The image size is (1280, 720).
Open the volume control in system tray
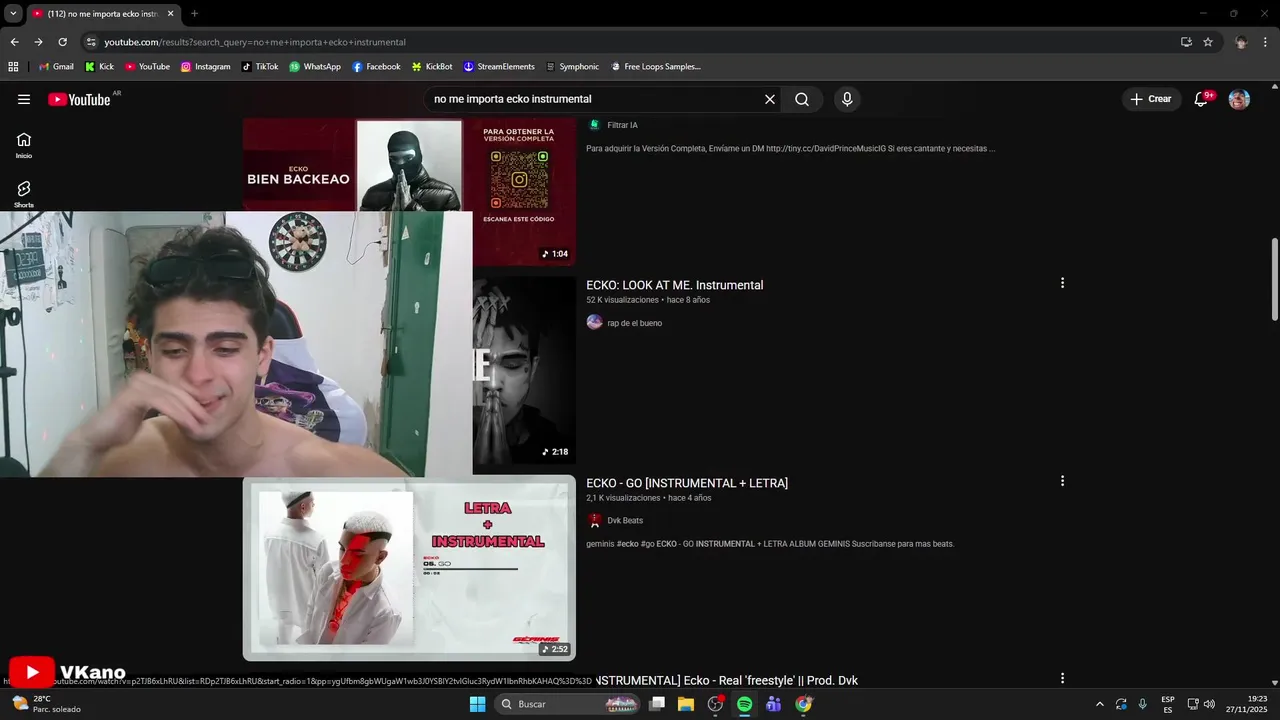(1209, 704)
